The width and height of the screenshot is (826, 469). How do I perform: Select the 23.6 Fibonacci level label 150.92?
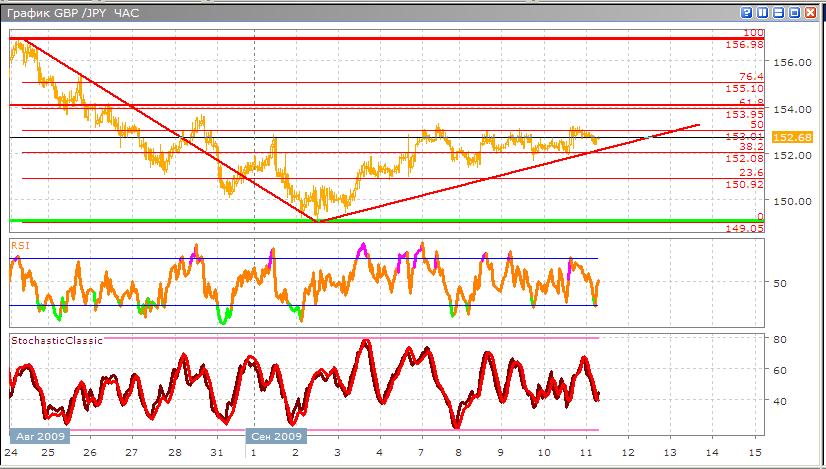coord(744,185)
